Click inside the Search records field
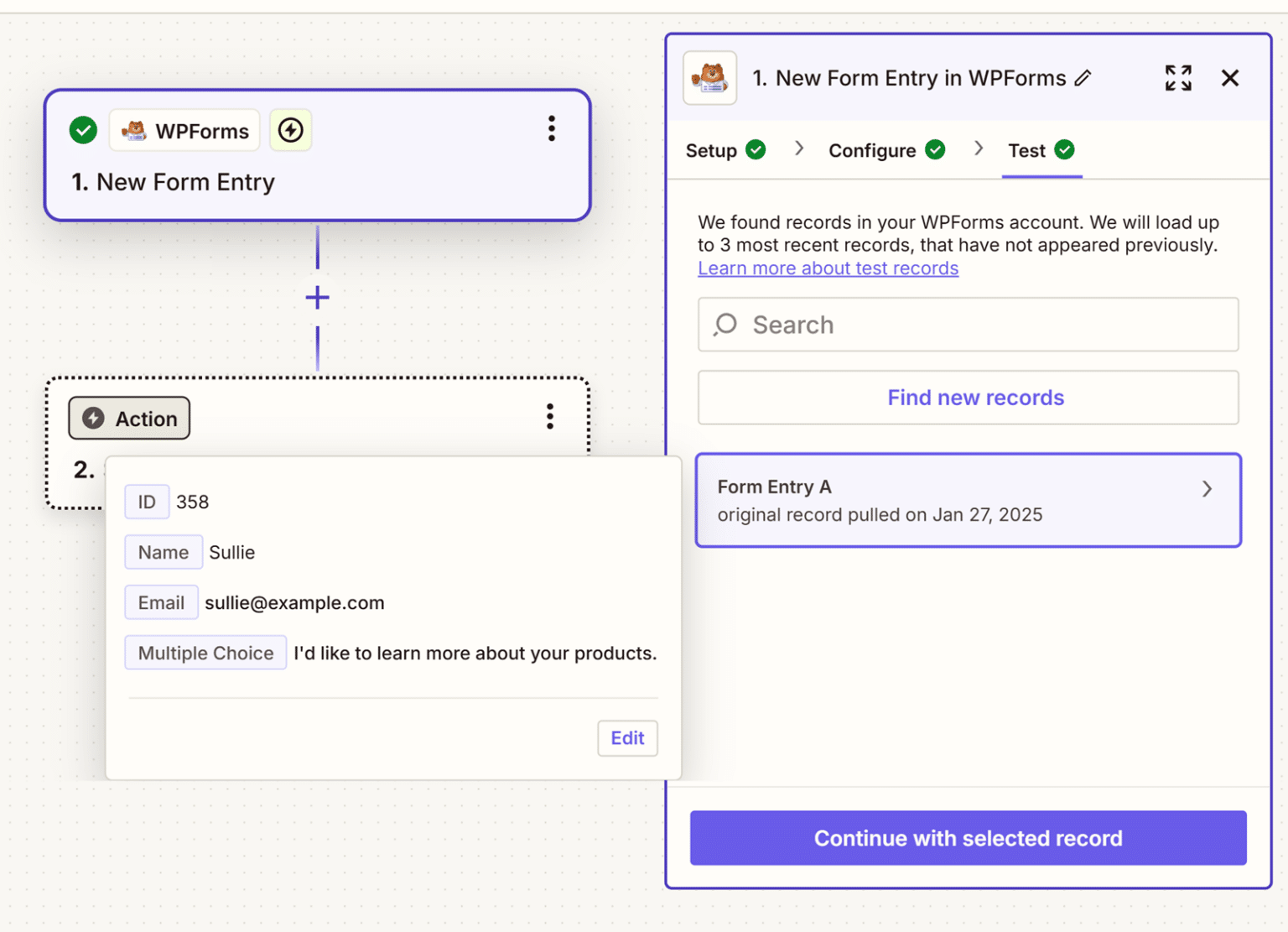 [922, 325]
